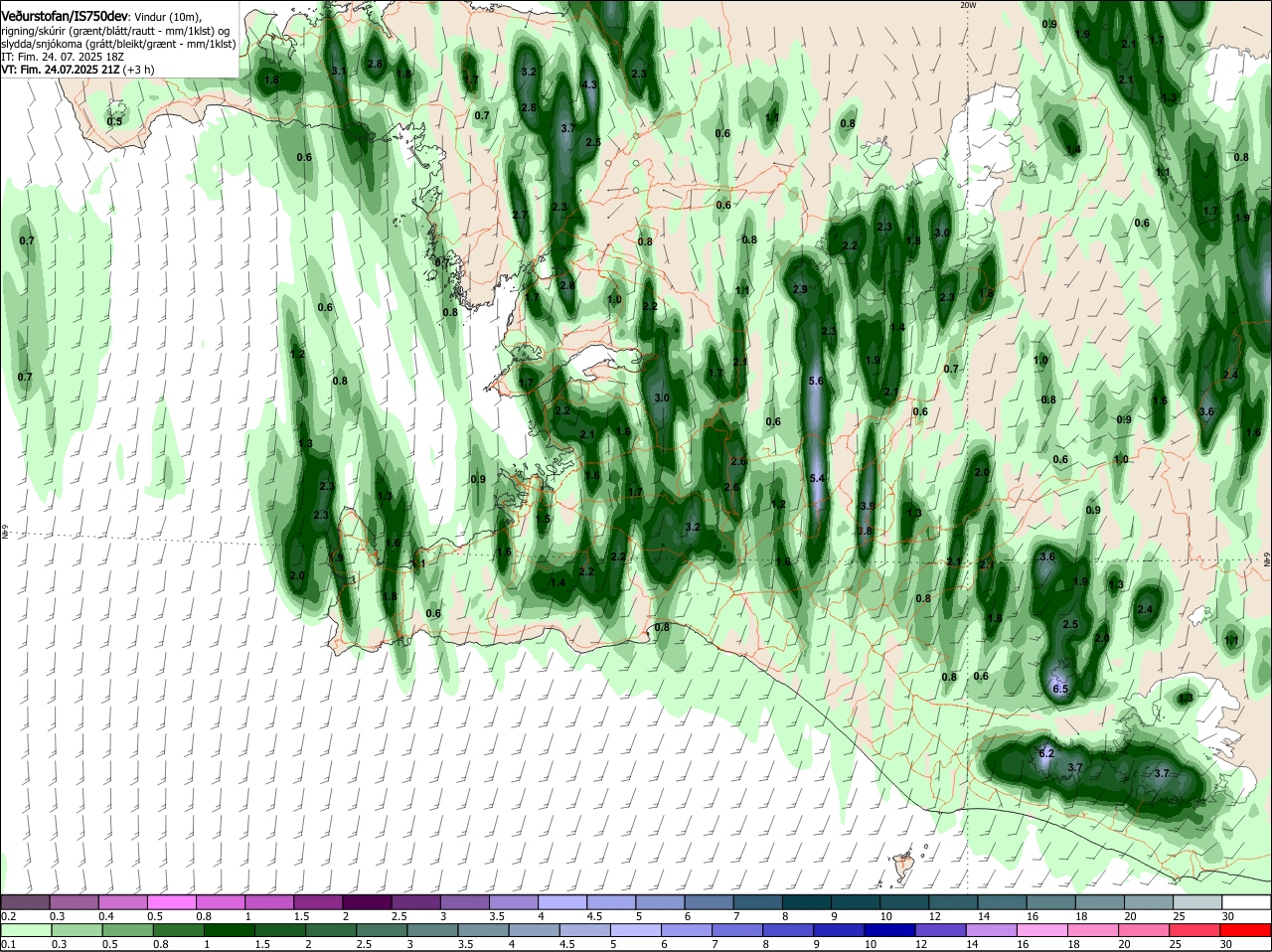The height and width of the screenshot is (952, 1272).
Task: Click the '0.2' label in snow legend
Action: 8,916
